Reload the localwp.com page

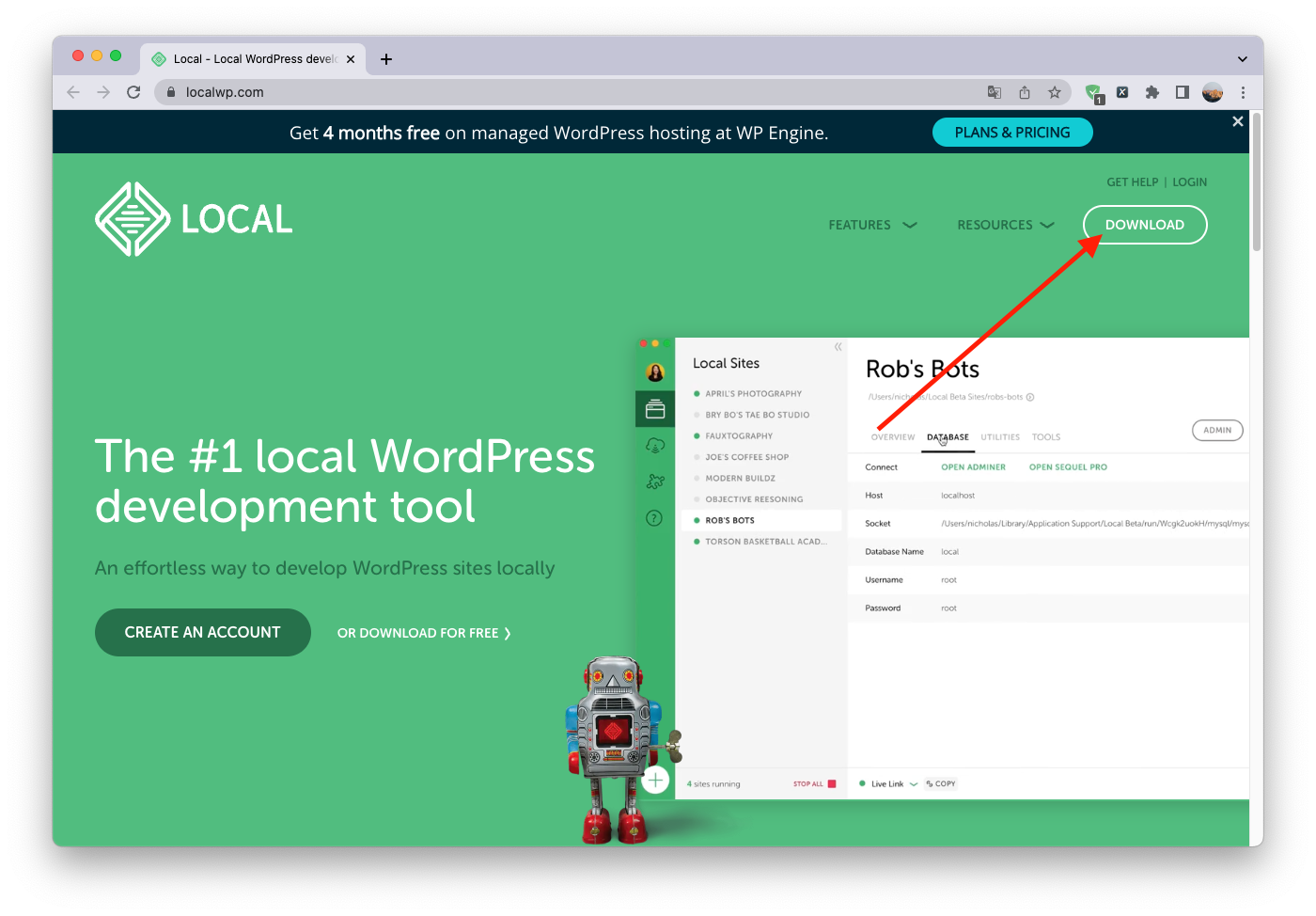(133, 92)
